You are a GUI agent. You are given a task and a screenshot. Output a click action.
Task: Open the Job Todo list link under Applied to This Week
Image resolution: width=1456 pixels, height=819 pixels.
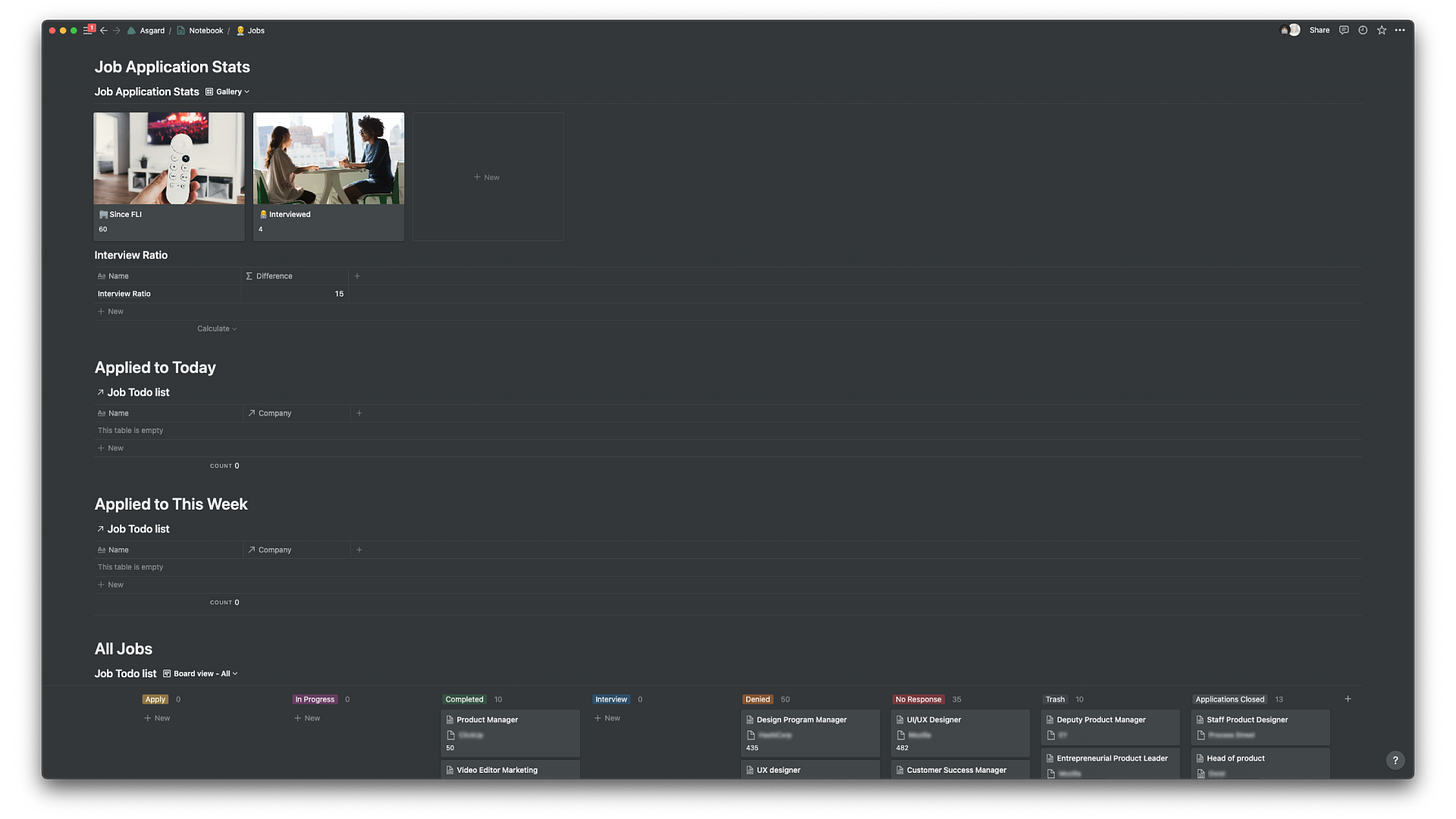point(133,529)
